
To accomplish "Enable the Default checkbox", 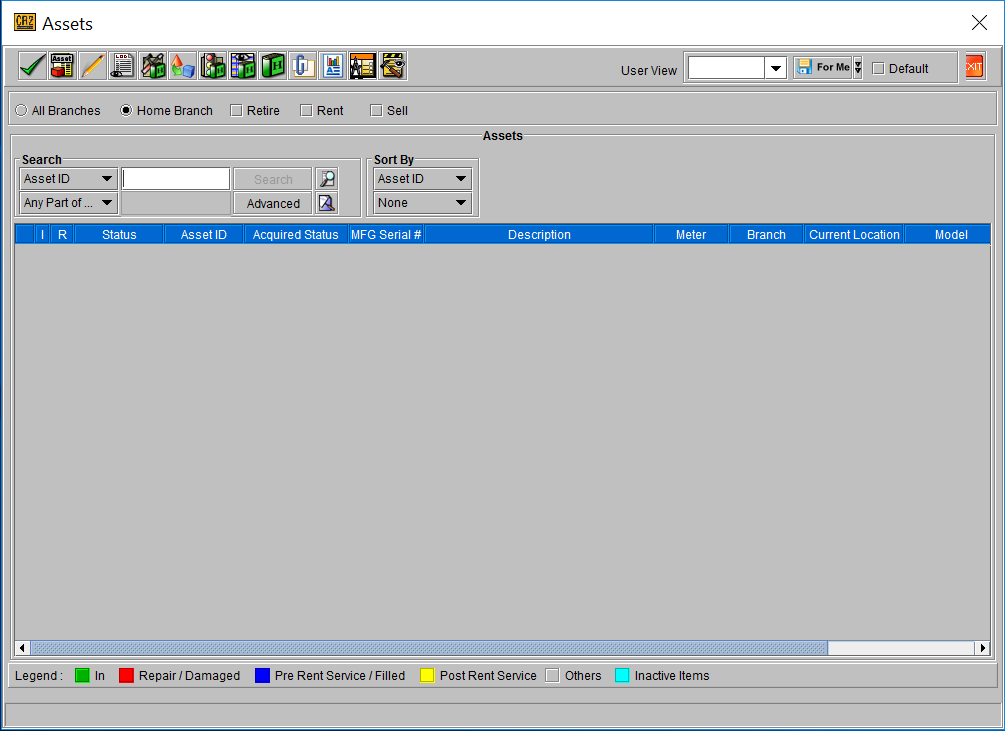I will [879, 69].
